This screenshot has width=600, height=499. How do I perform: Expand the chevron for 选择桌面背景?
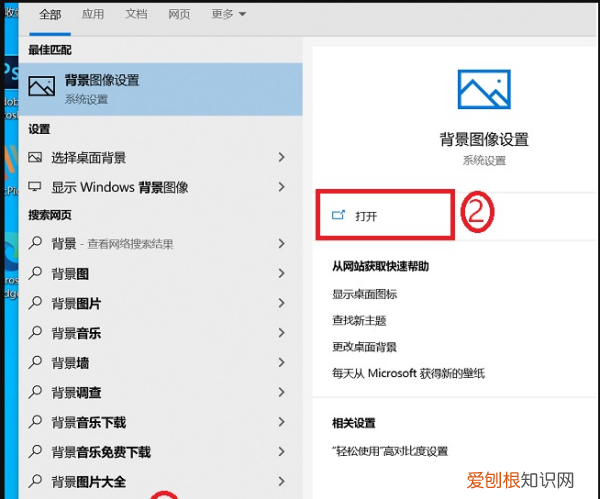pos(282,157)
